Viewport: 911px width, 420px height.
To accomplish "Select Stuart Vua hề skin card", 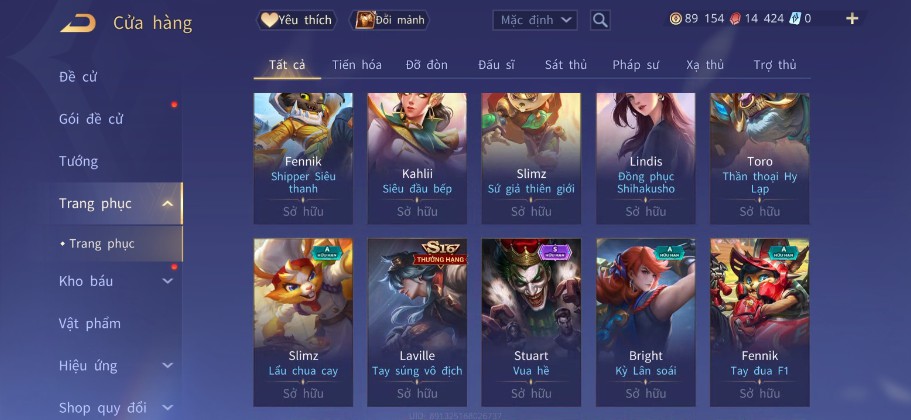I will point(531,322).
